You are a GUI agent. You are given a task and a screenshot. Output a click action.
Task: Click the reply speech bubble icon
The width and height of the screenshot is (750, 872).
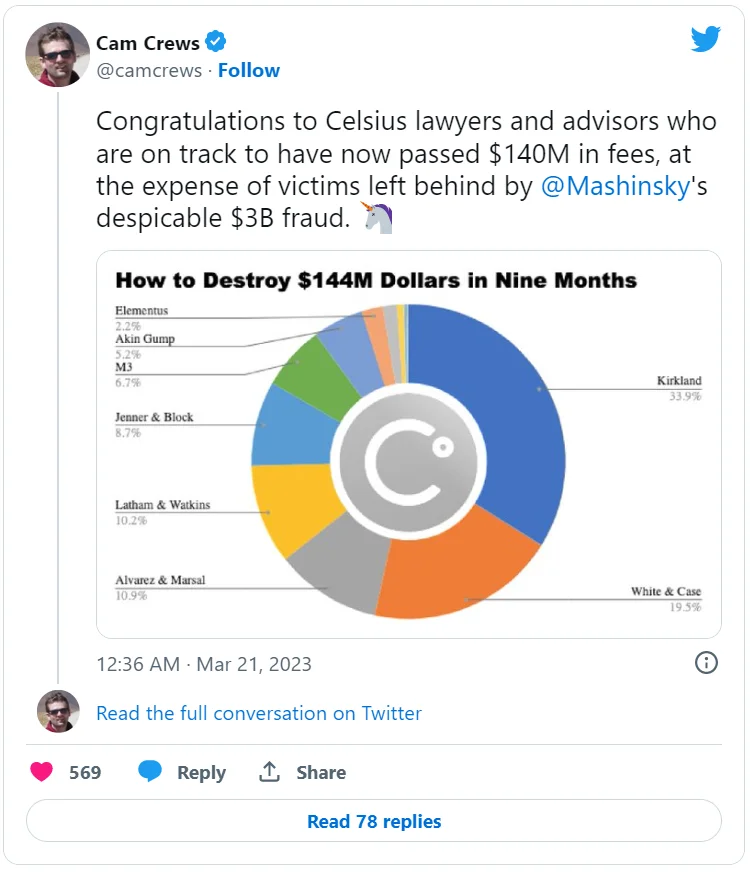point(150,772)
